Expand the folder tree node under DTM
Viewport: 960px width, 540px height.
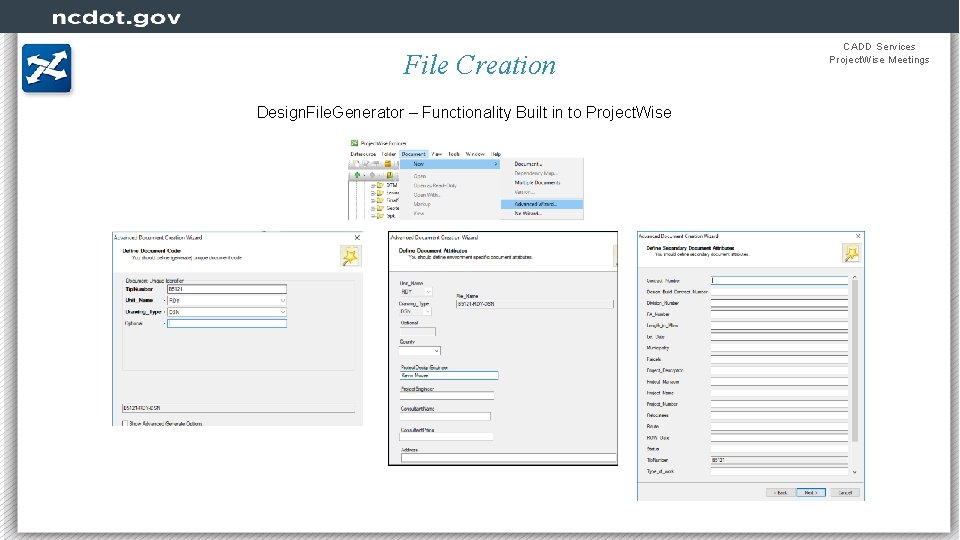[373, 193]
